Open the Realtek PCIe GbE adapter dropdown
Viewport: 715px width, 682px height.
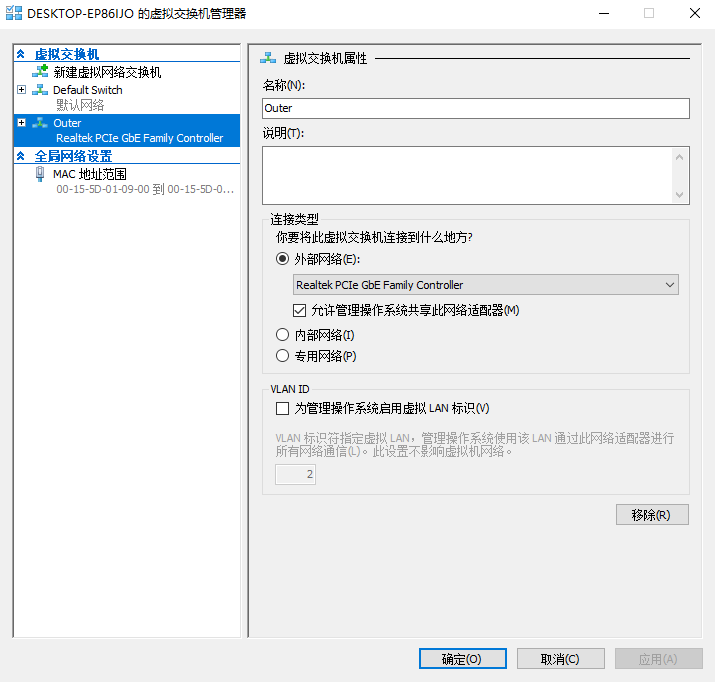486,284
